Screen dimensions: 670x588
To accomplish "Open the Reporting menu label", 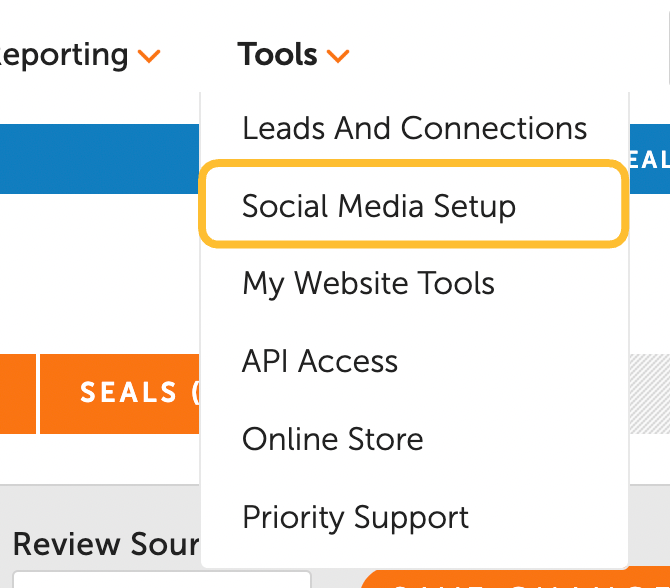I will point(65,55).
